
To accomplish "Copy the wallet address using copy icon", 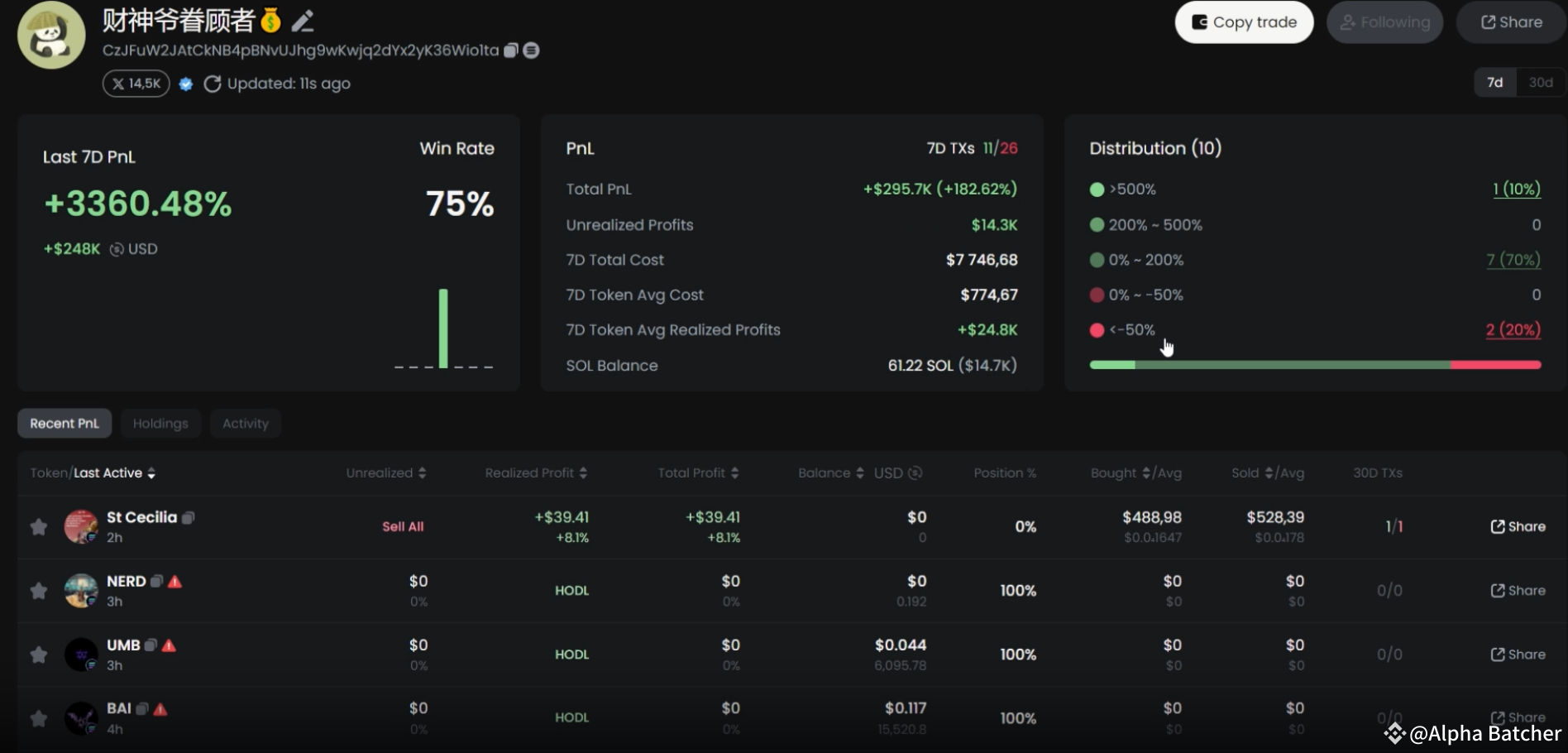I will 511,50.
